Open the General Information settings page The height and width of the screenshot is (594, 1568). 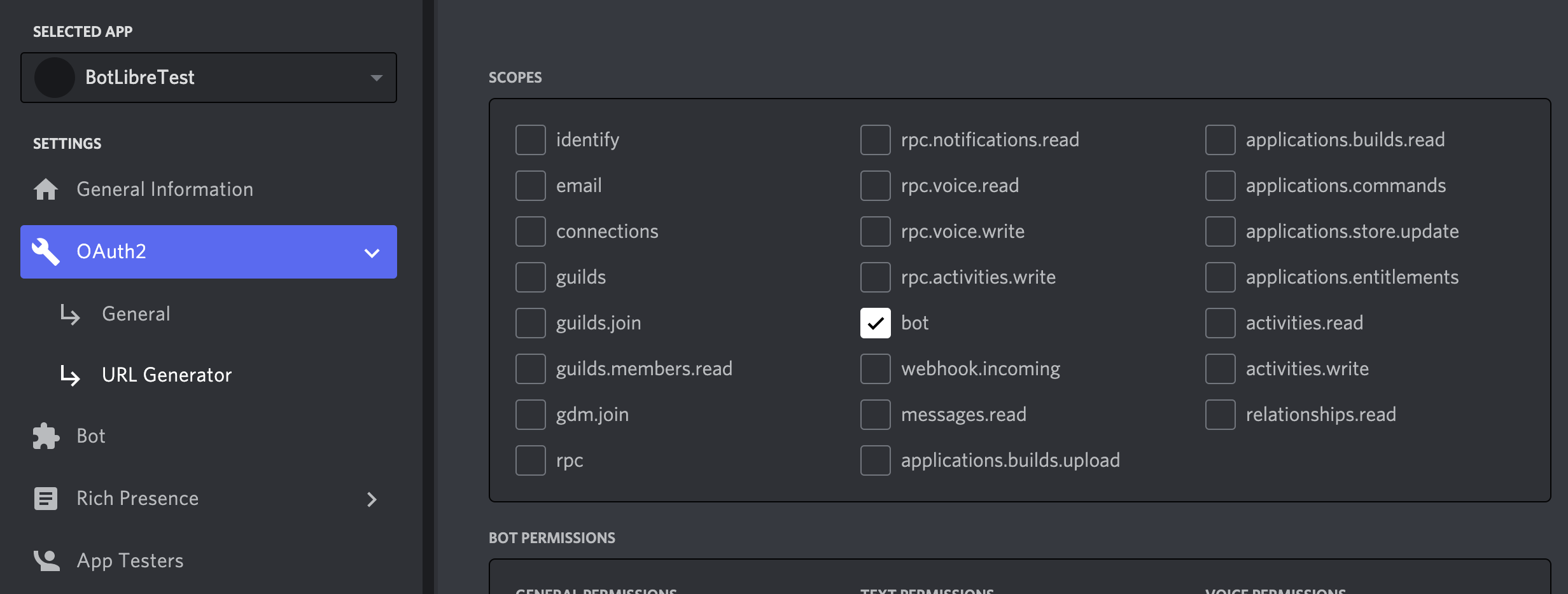point(165,189)
